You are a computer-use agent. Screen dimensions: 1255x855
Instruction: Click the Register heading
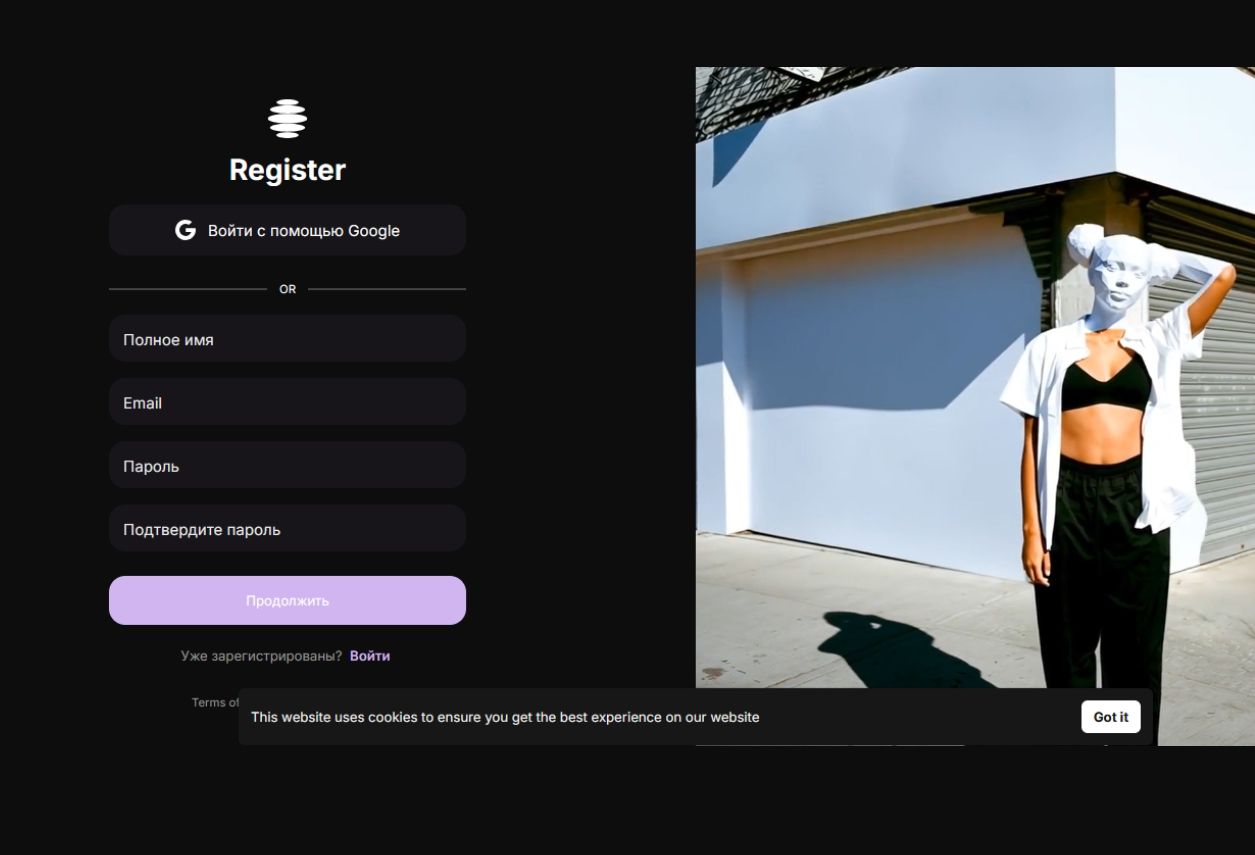[x=287, y=170]
